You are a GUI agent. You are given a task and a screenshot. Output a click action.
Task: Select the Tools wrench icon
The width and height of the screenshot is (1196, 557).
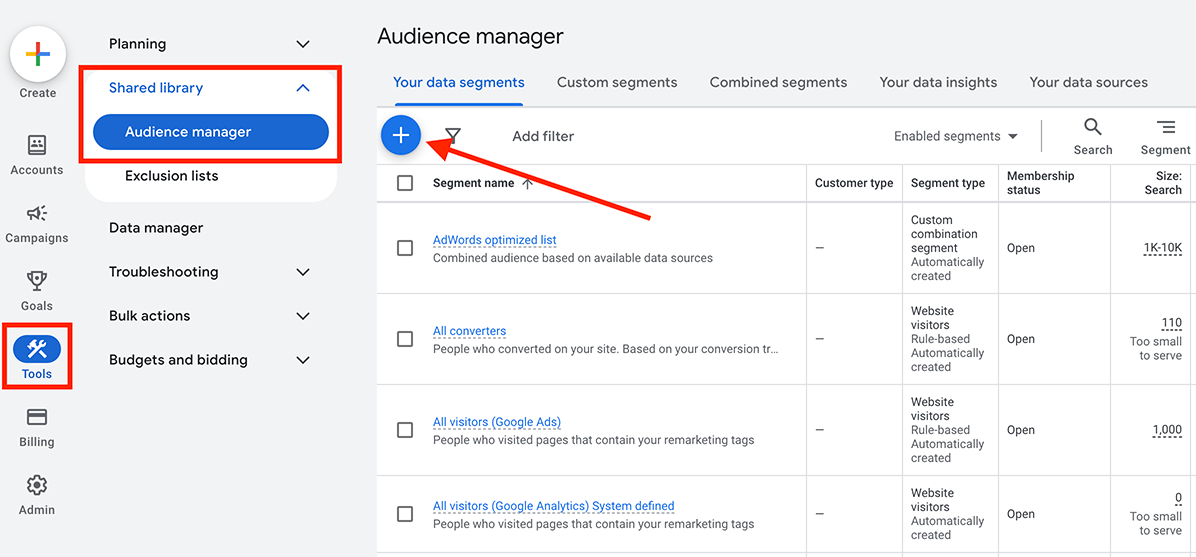(x=37, y=349)
